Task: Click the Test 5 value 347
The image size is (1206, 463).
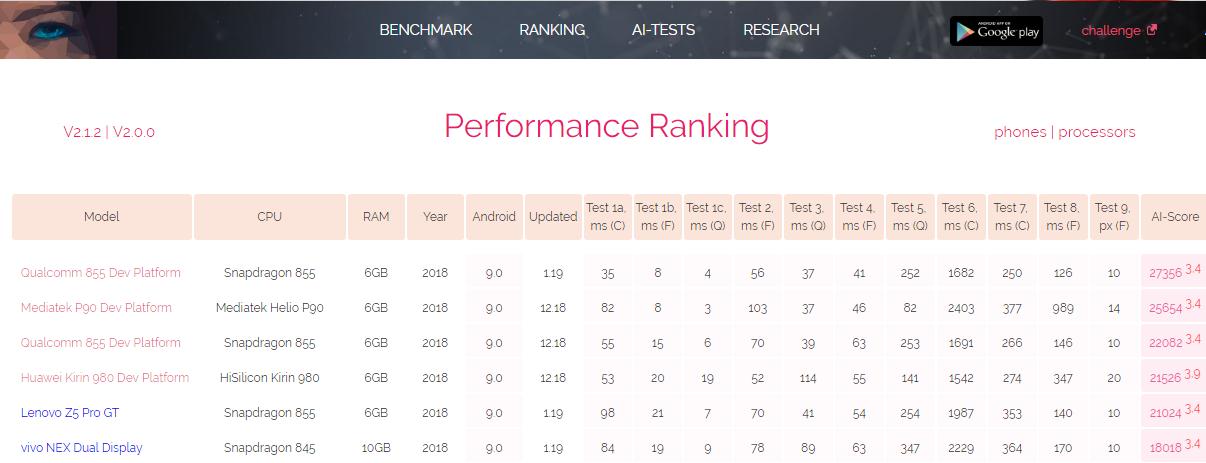Action: click(910, 448)
